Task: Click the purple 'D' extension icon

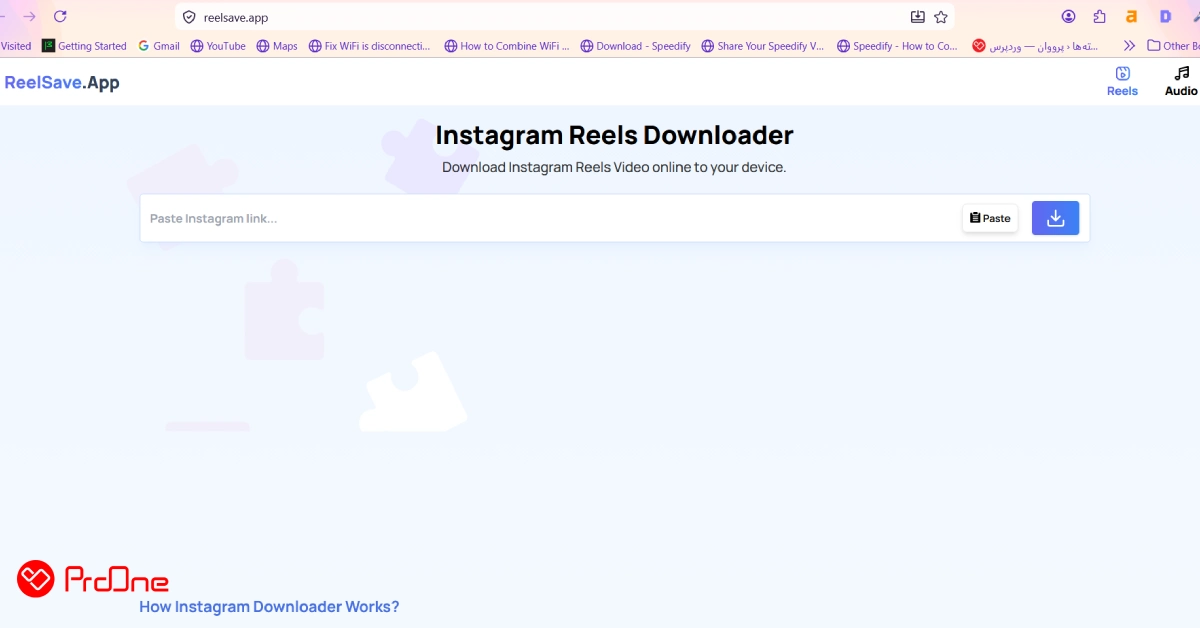Action: pyautogui.click(x=1165, y=16)
